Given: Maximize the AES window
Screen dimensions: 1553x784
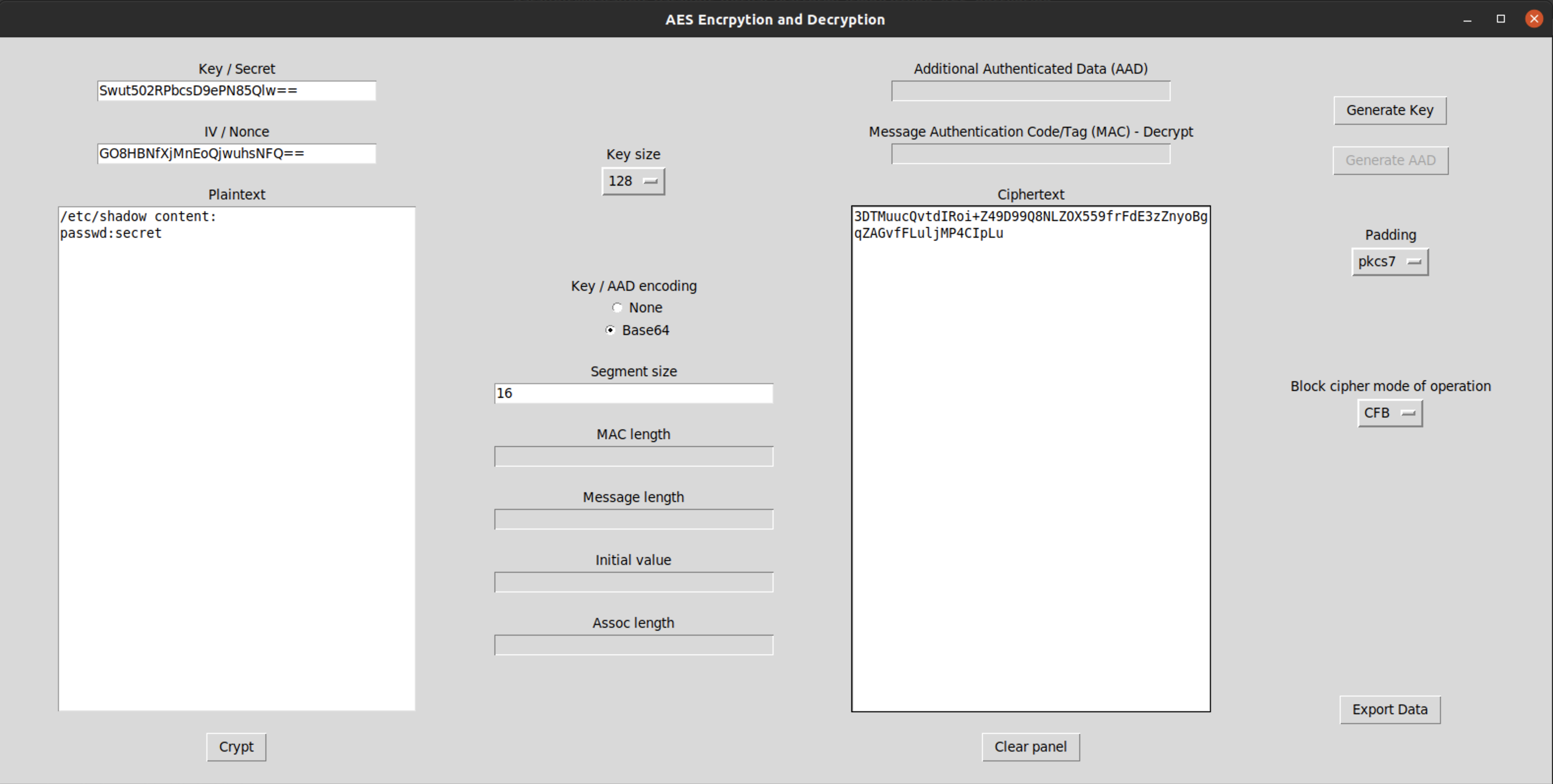Looking at the screenshot, I should click(x=1500, y=19).
